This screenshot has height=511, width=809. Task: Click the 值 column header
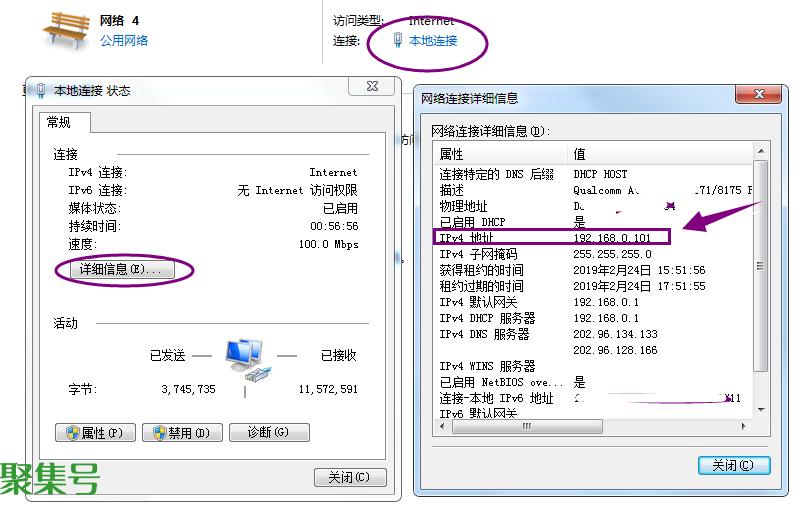point(660,154)
